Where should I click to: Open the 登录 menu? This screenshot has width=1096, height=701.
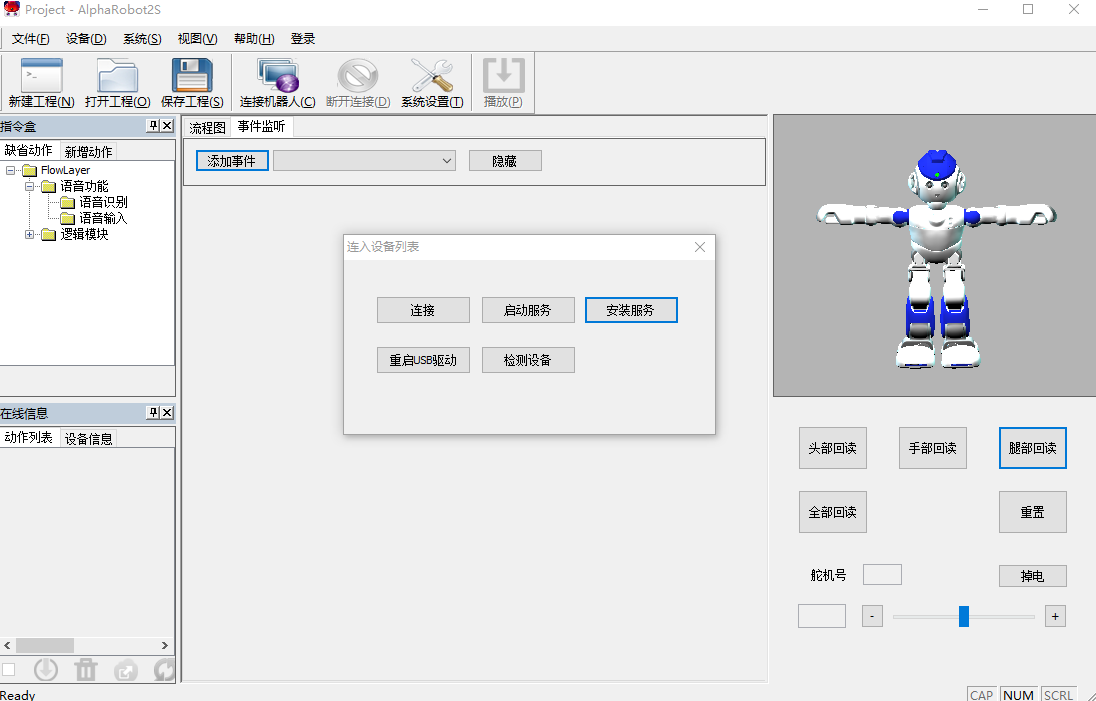tap(303, 38)
